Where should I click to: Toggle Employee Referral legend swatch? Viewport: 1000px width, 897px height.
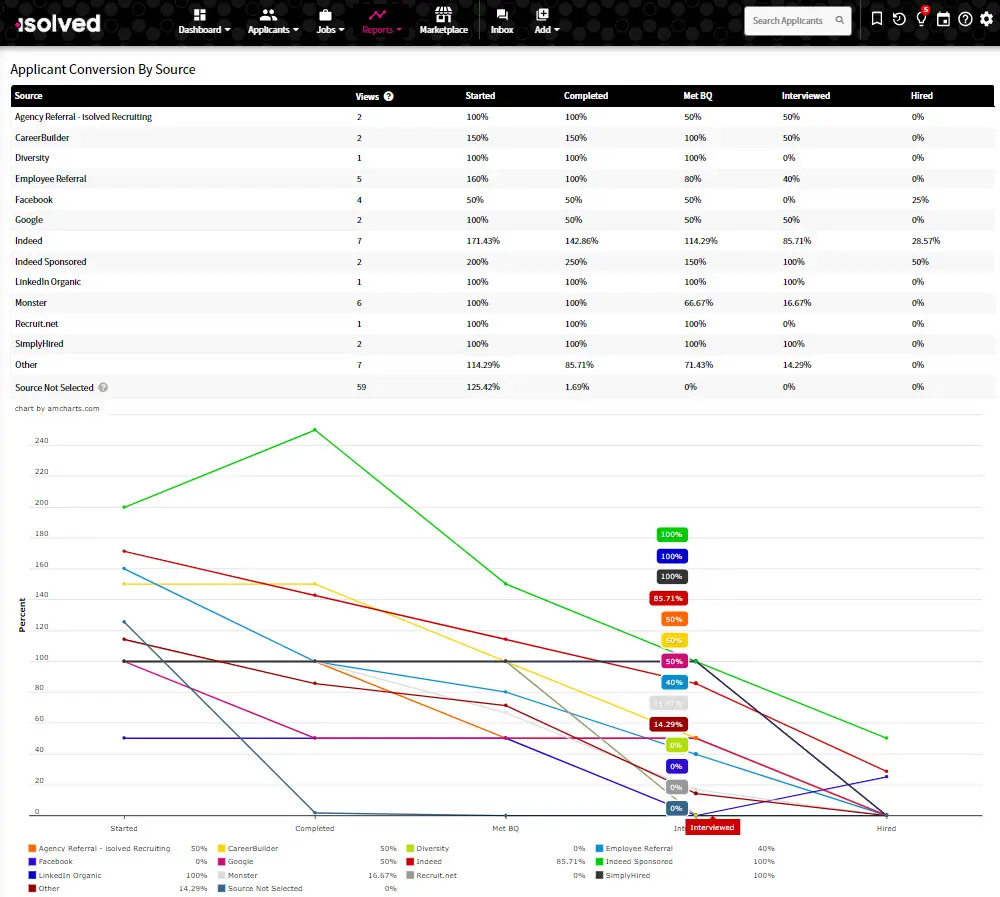click(x=599, y=849)
